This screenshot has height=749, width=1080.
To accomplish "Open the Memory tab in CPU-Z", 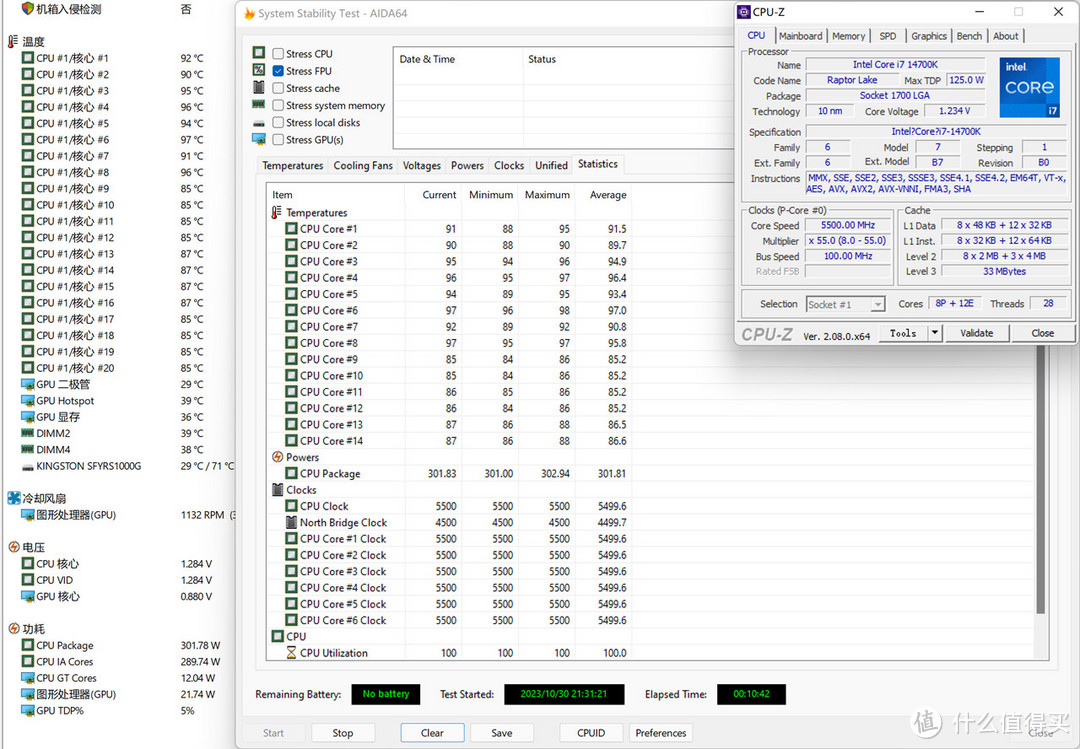I will 848,36.
